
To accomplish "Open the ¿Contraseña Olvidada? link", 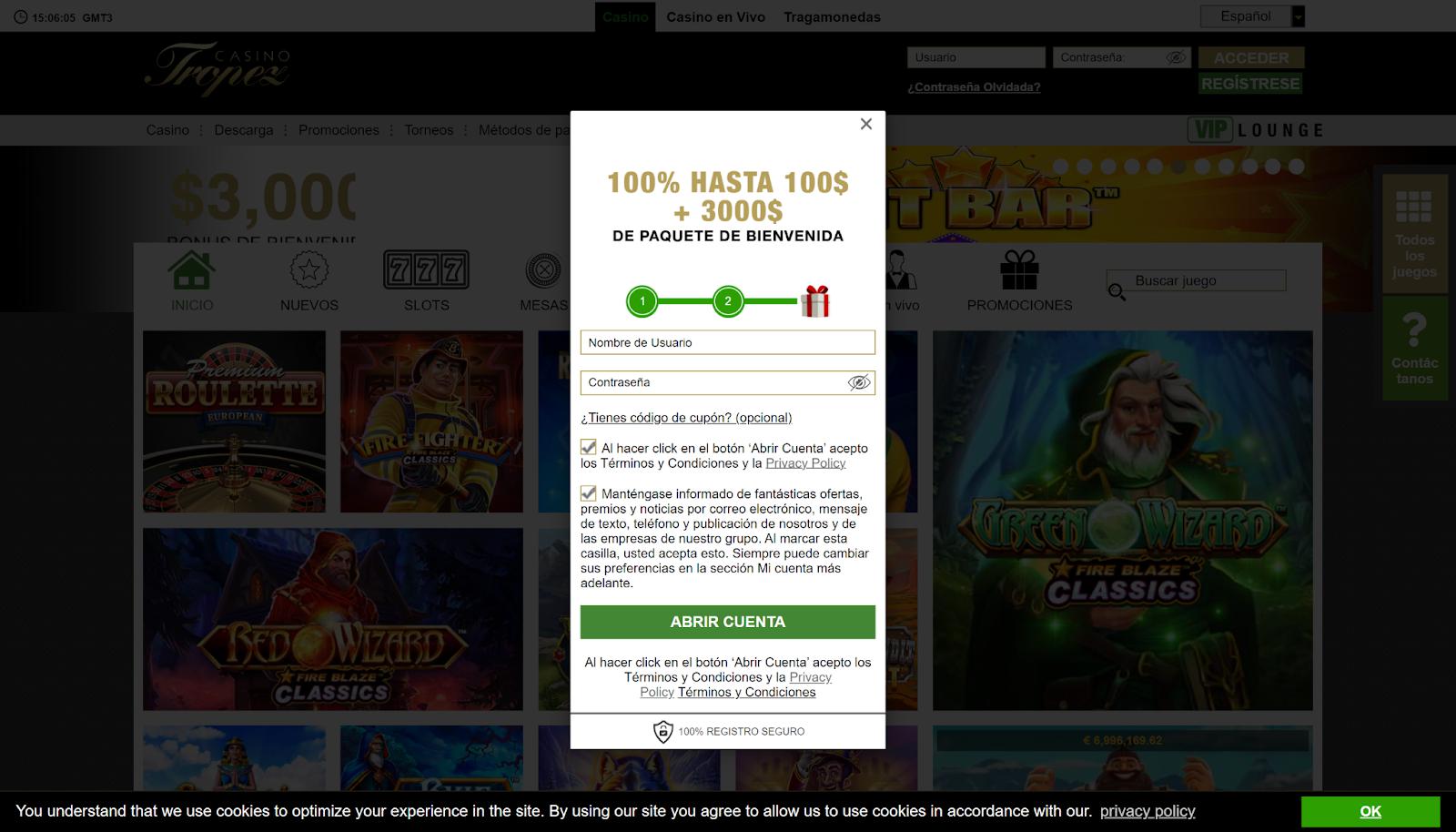I will coord(974,87).
